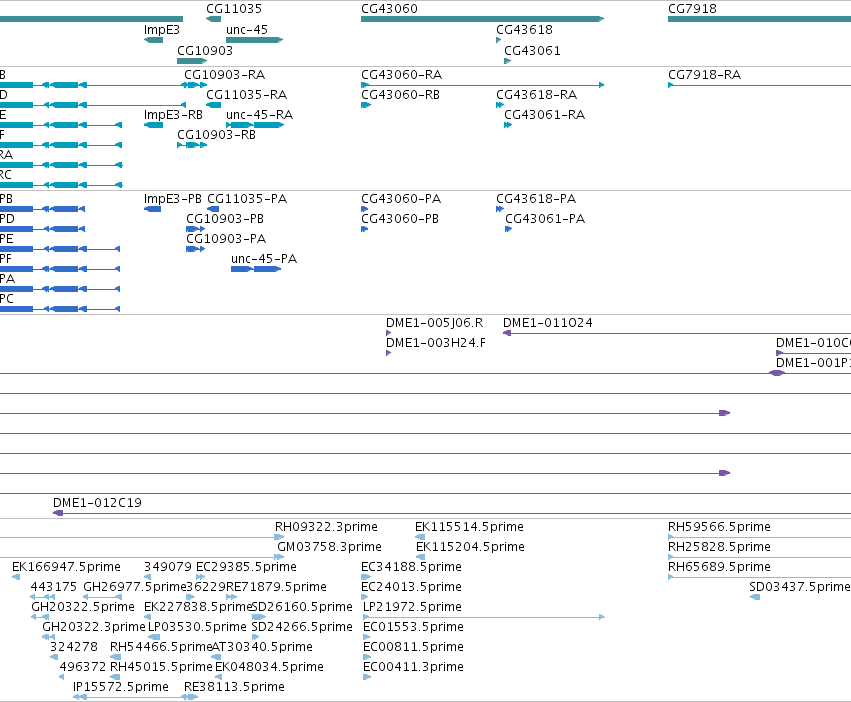Image resolution: width=851 pixels, height=702 pixels.
Task: Select protein CG43061-PA
Action: (x=545, y=219)
